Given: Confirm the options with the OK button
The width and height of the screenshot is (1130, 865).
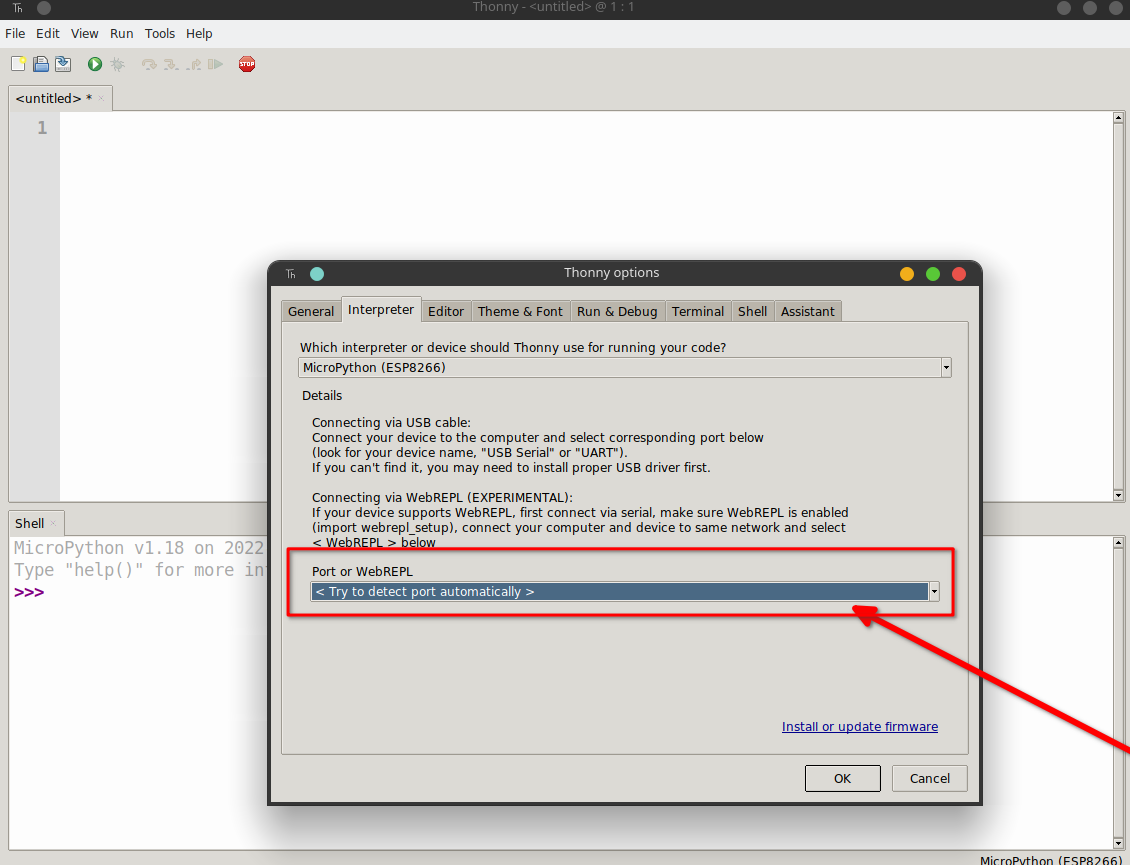Looking at the screenshot, I should [842, 778].
